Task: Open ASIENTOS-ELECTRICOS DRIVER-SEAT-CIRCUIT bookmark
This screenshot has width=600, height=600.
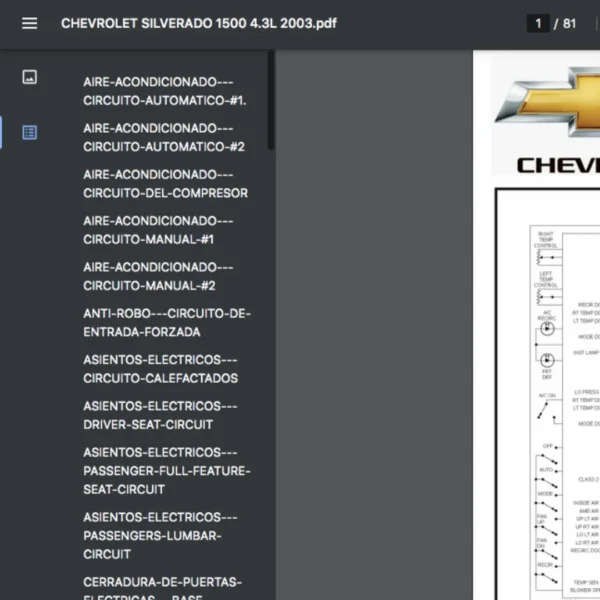Action: (160, 415)
